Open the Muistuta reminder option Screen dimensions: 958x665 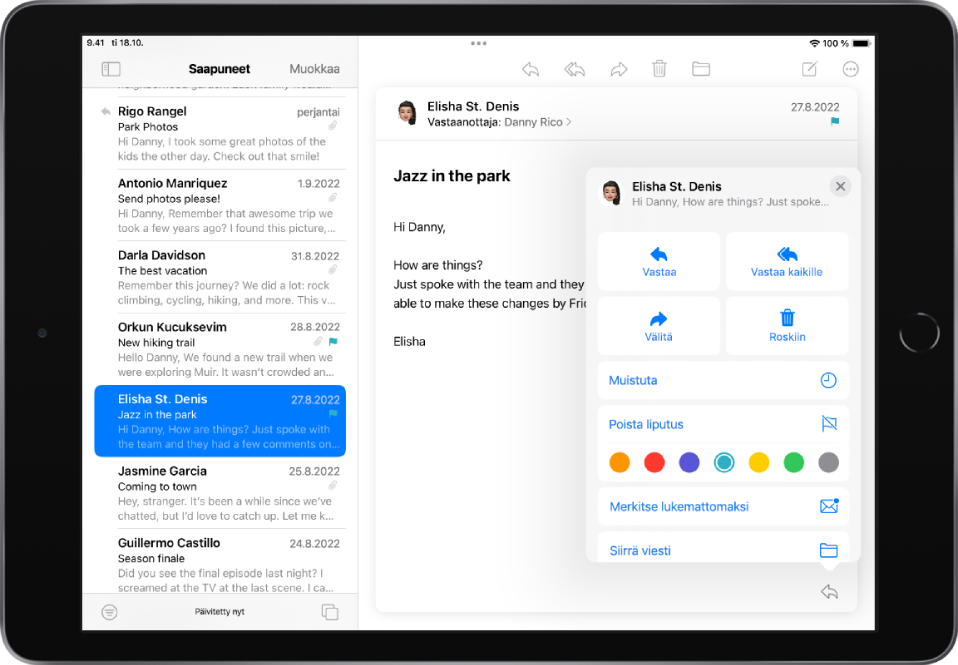[x=722, y=381]
